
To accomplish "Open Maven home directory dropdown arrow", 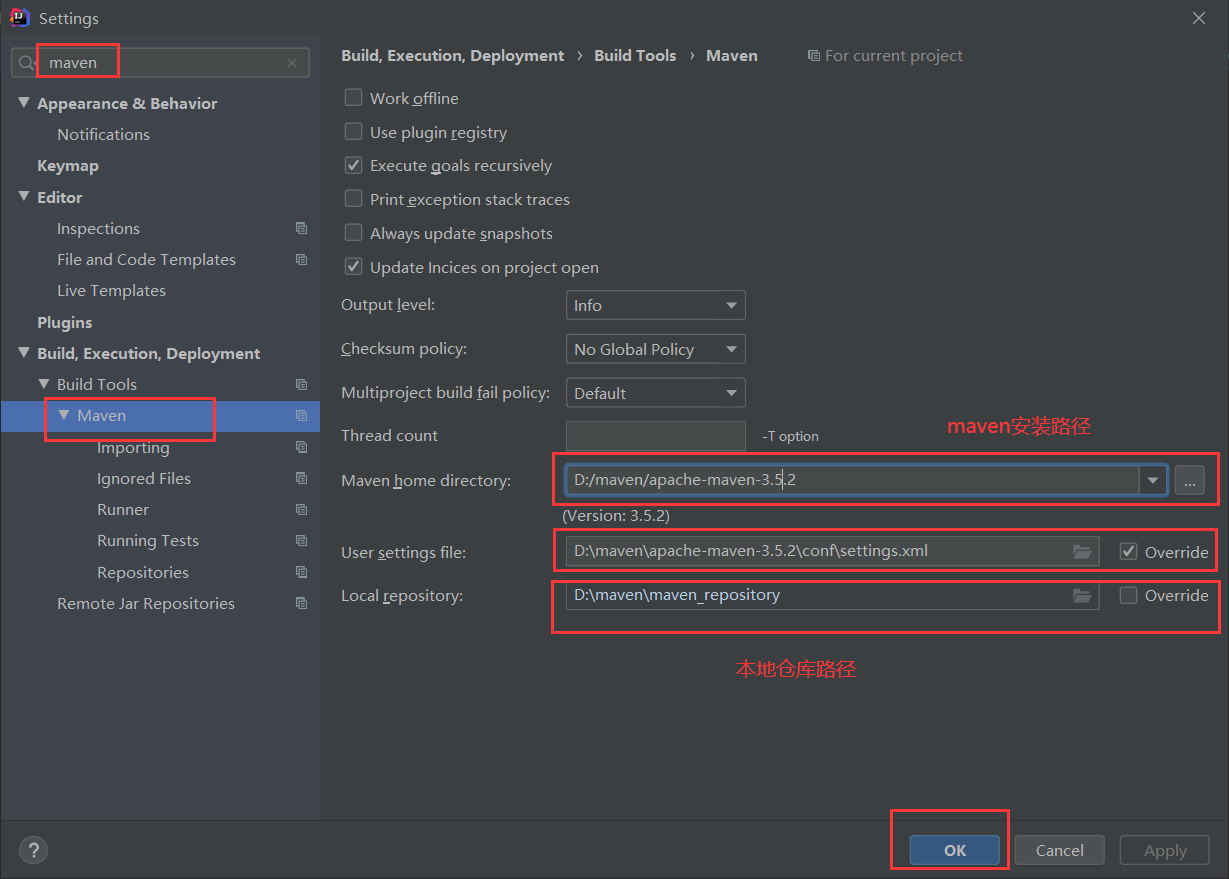I will click(1153, 480).
